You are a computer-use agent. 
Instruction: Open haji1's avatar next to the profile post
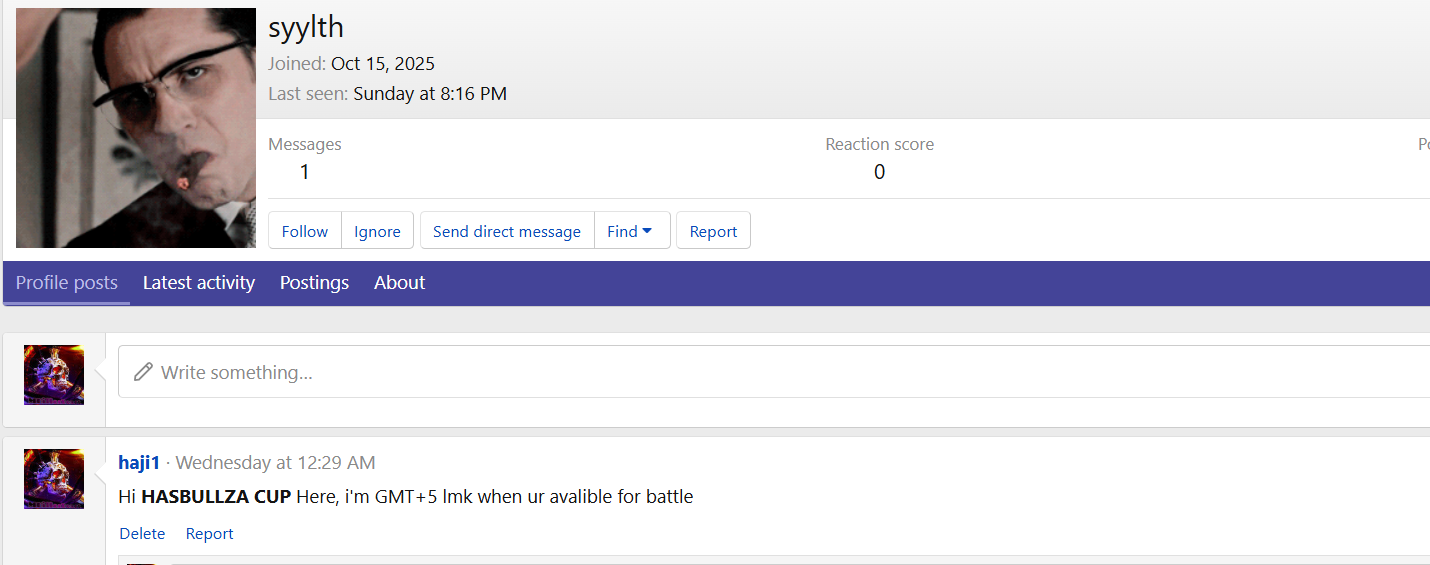coord(54,479)
